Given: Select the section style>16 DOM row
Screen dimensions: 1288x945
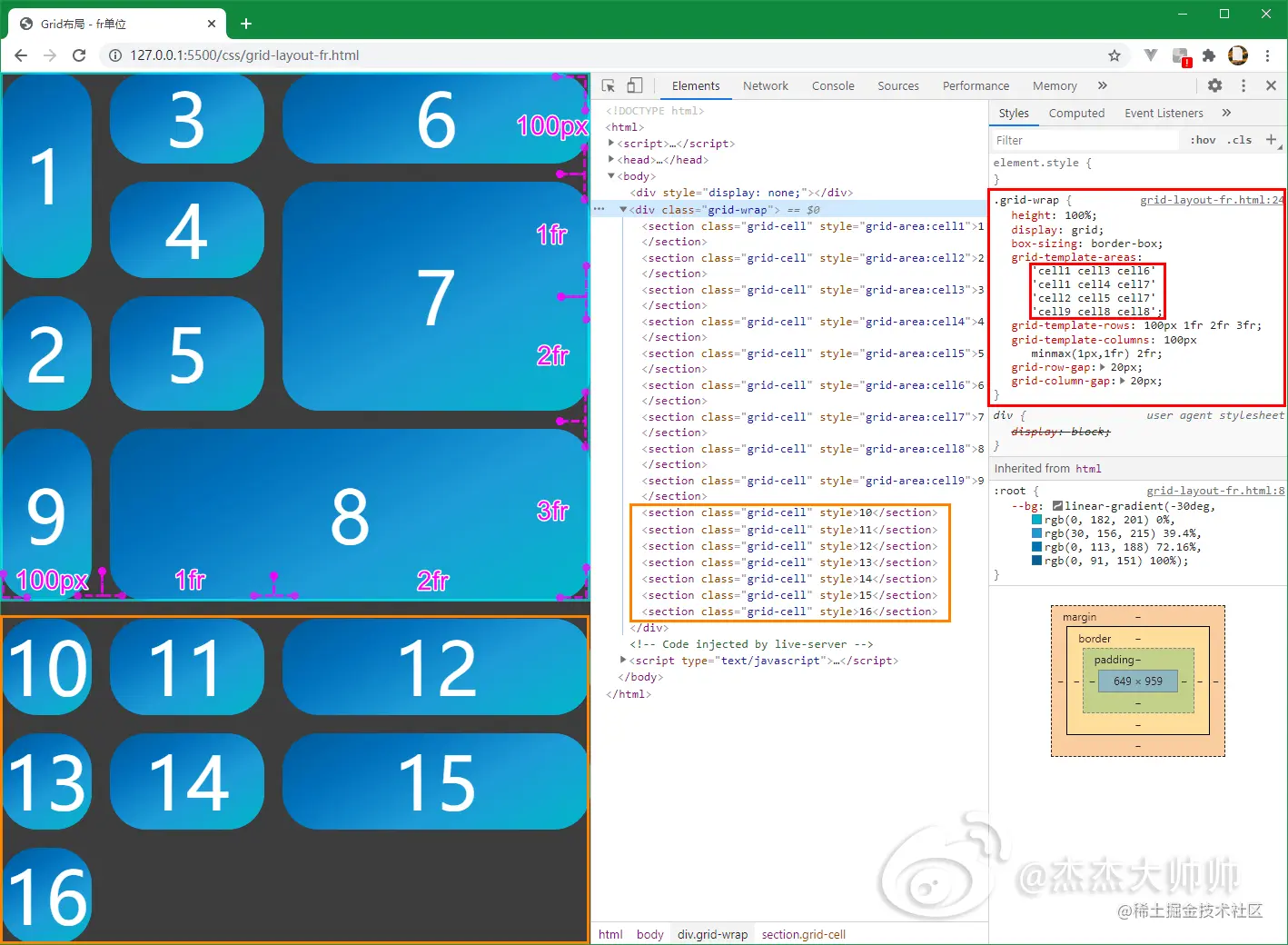Looking at the screenshot, I should (x=790, y=612).
